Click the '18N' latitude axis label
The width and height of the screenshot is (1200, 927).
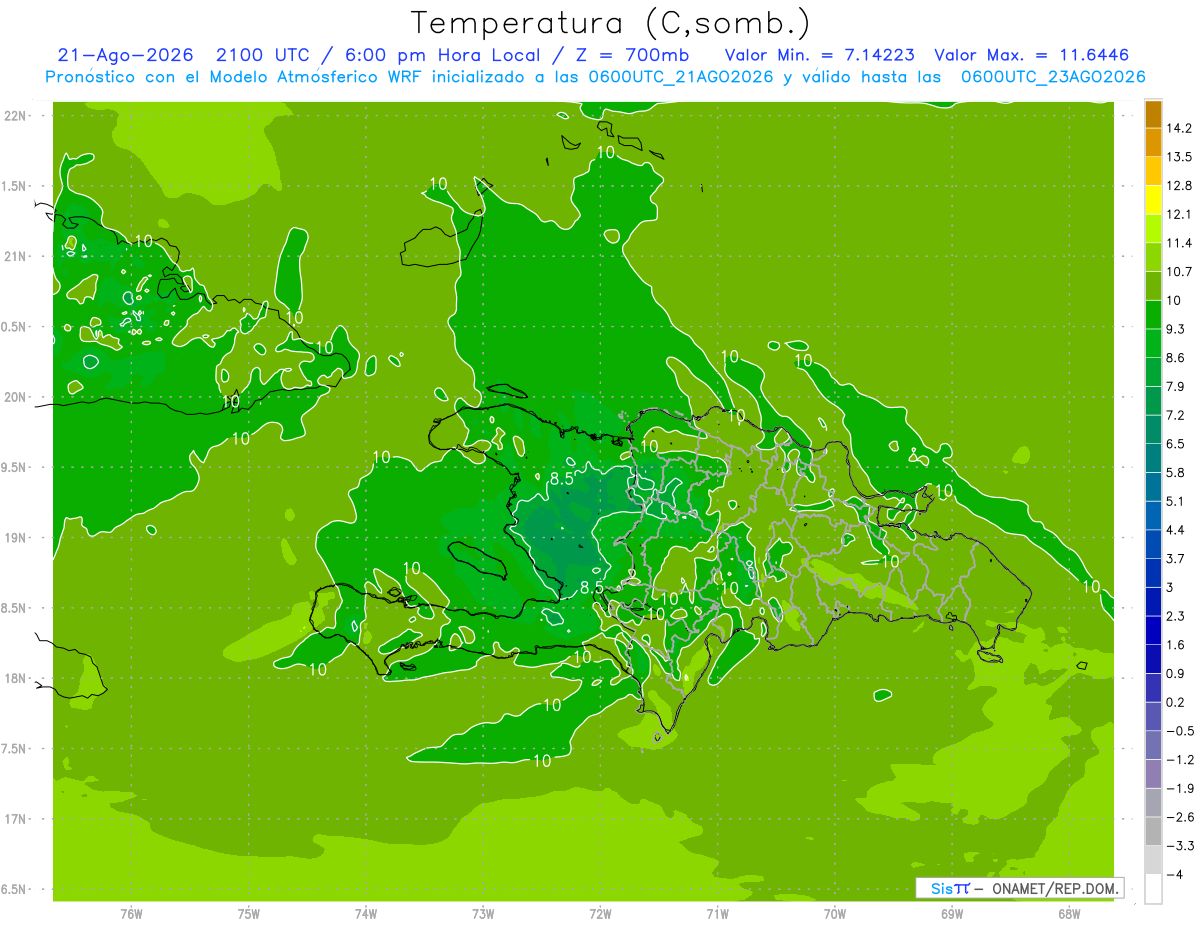click(x=14, y=678)
